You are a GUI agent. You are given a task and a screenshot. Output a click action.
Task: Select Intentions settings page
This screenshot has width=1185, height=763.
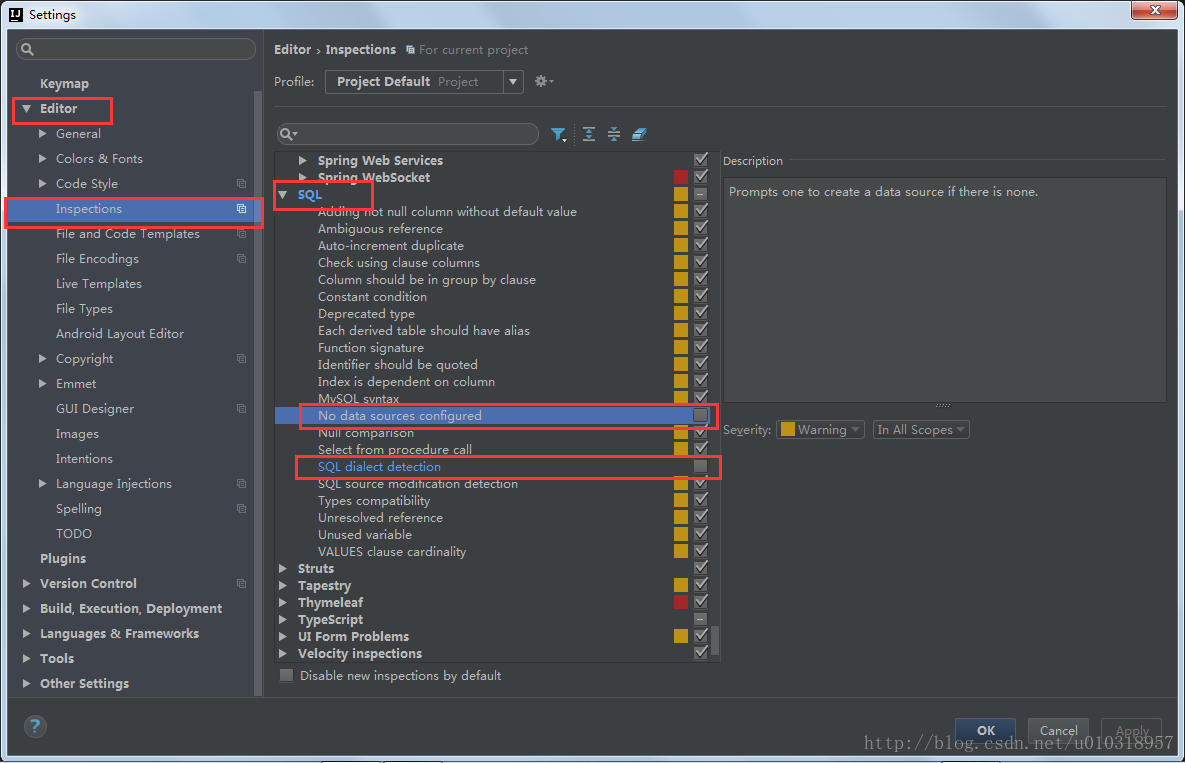[84, 459]
